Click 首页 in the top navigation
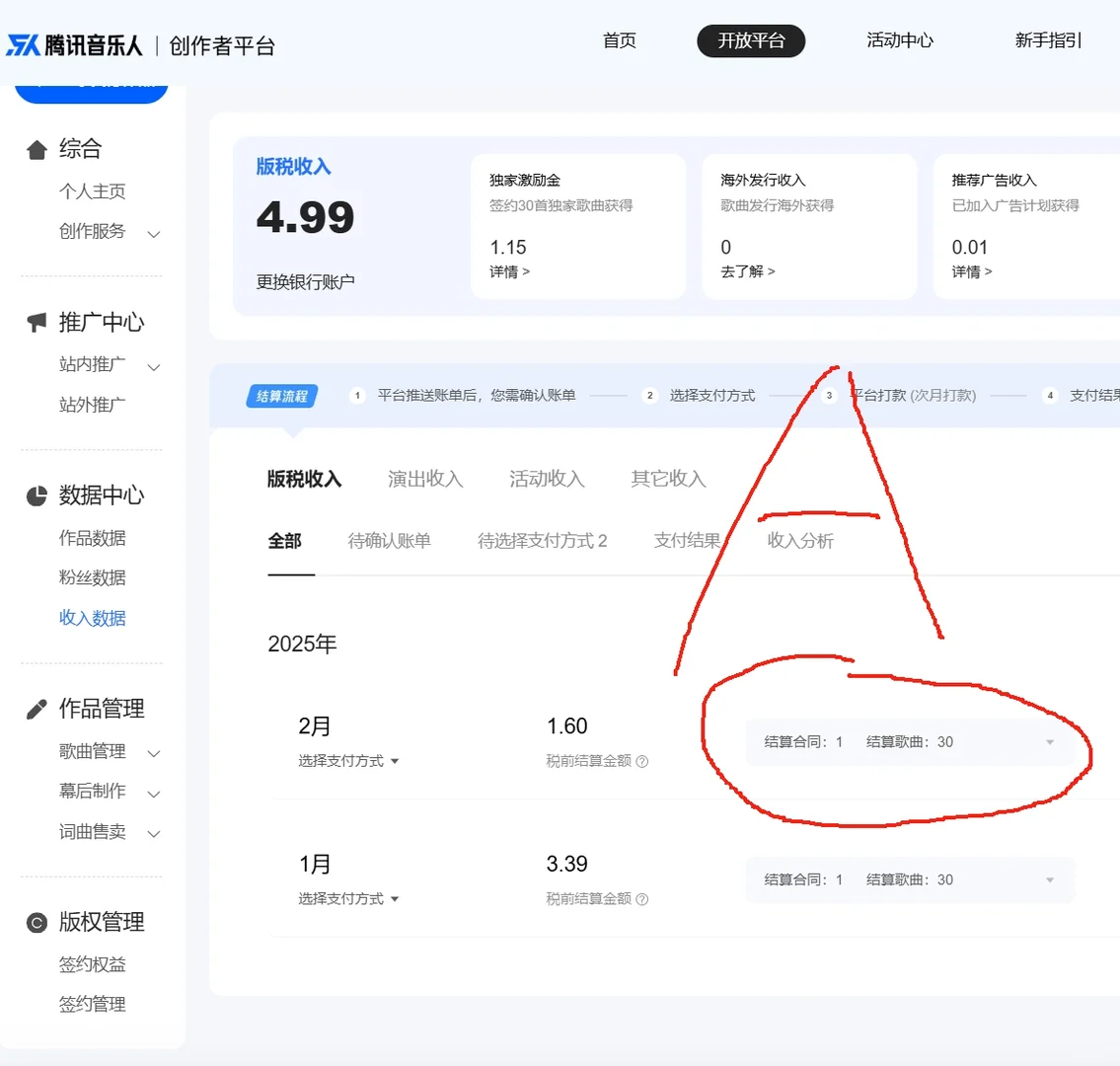This screenshot has width=1120, height=1066. 619,41
